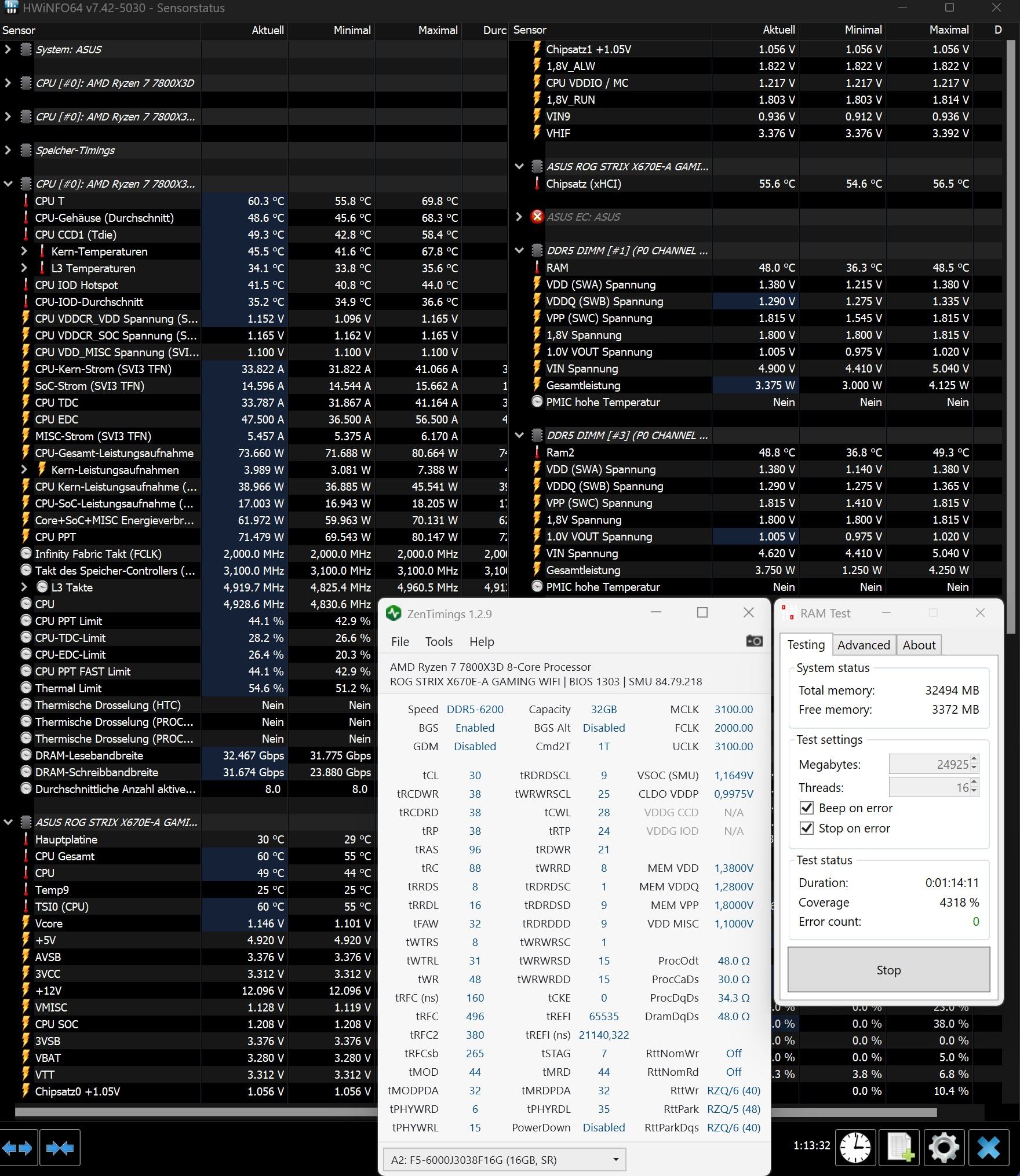Collapse DDR5 DIMM [#3] node
1020x1176 pixels.
pyautogui.click(x=519, y=435)
